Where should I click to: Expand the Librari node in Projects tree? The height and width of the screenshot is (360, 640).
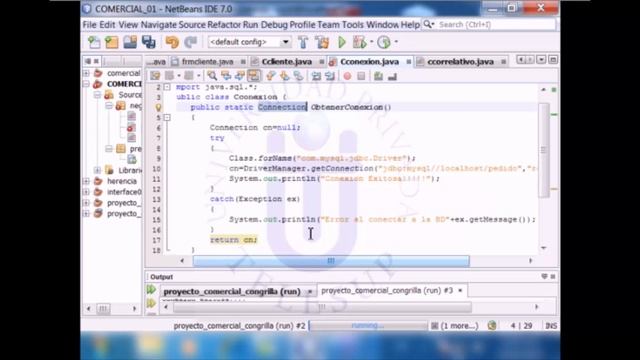pyautogui.click(x=98, y=170)
